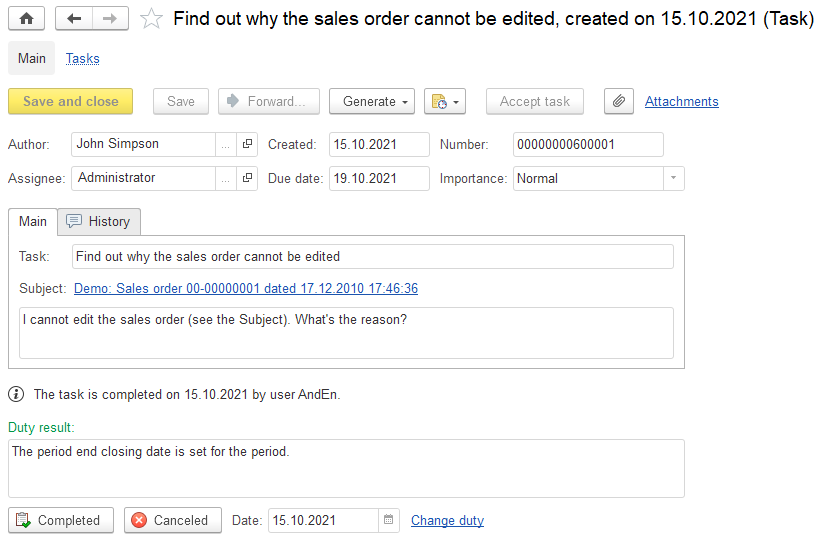Viewport: 828px width, 541px height.
Task: Go forward with the right arrow
Action: (x=110, y=18)
